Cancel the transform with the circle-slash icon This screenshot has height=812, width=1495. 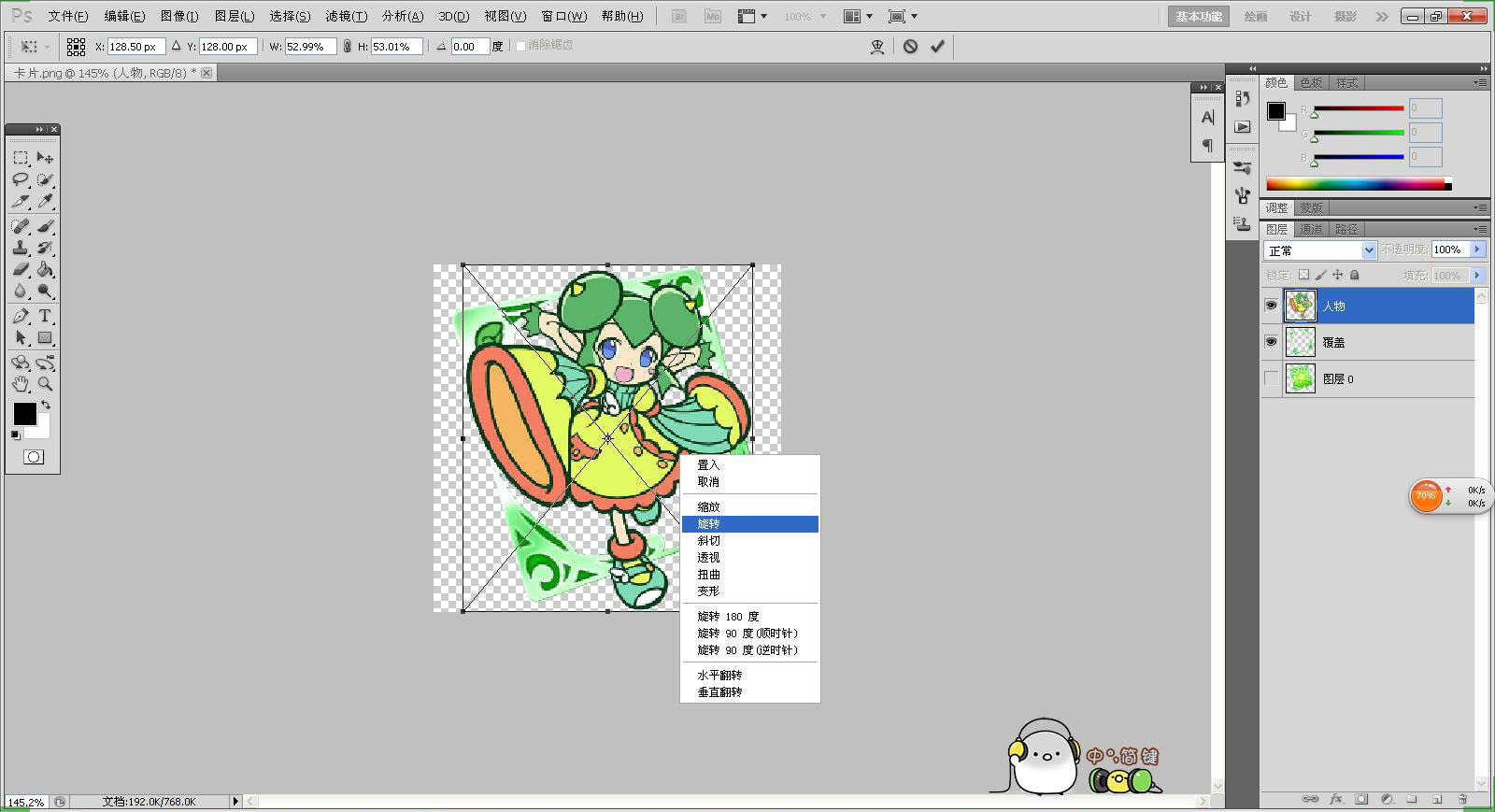coord(910,46)
